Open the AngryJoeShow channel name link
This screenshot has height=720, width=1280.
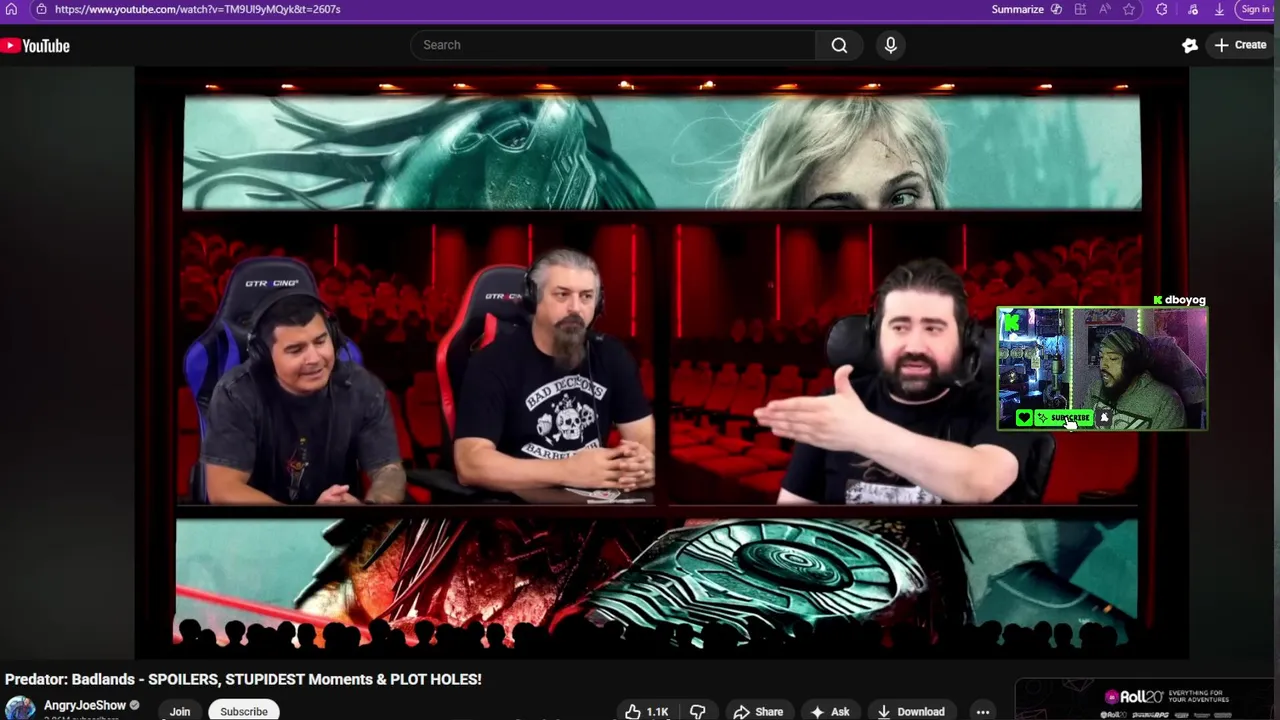coord(85,705)
